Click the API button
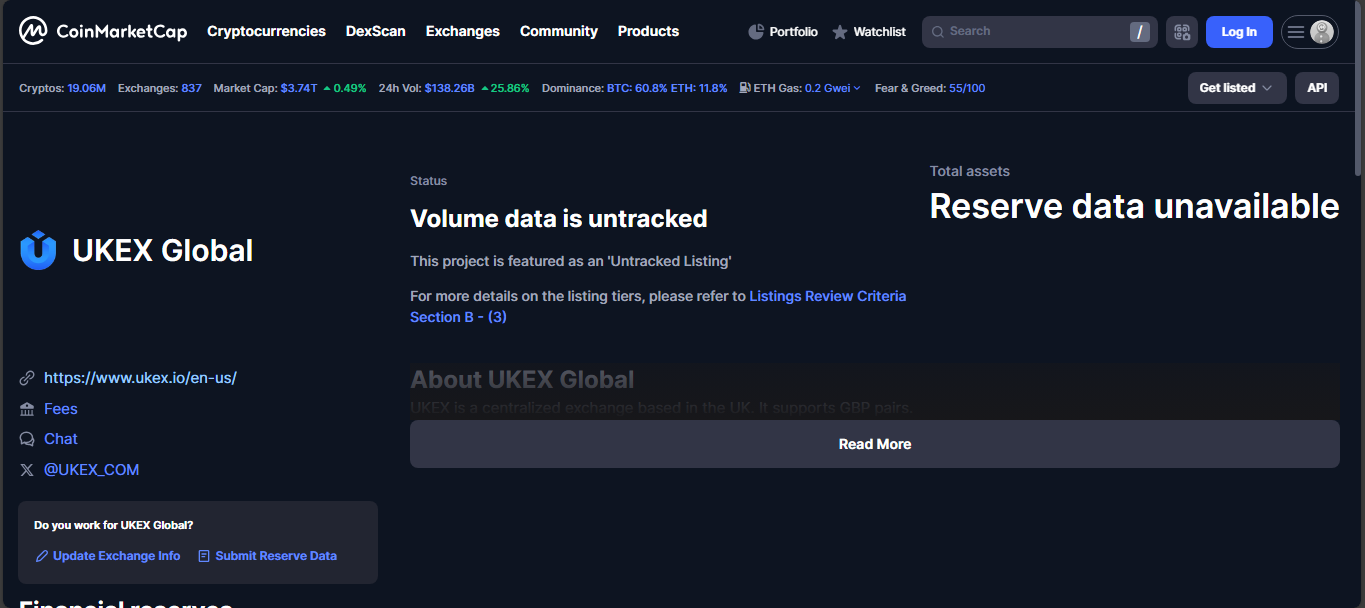1365x608 pixels. tap(1317, 88)
